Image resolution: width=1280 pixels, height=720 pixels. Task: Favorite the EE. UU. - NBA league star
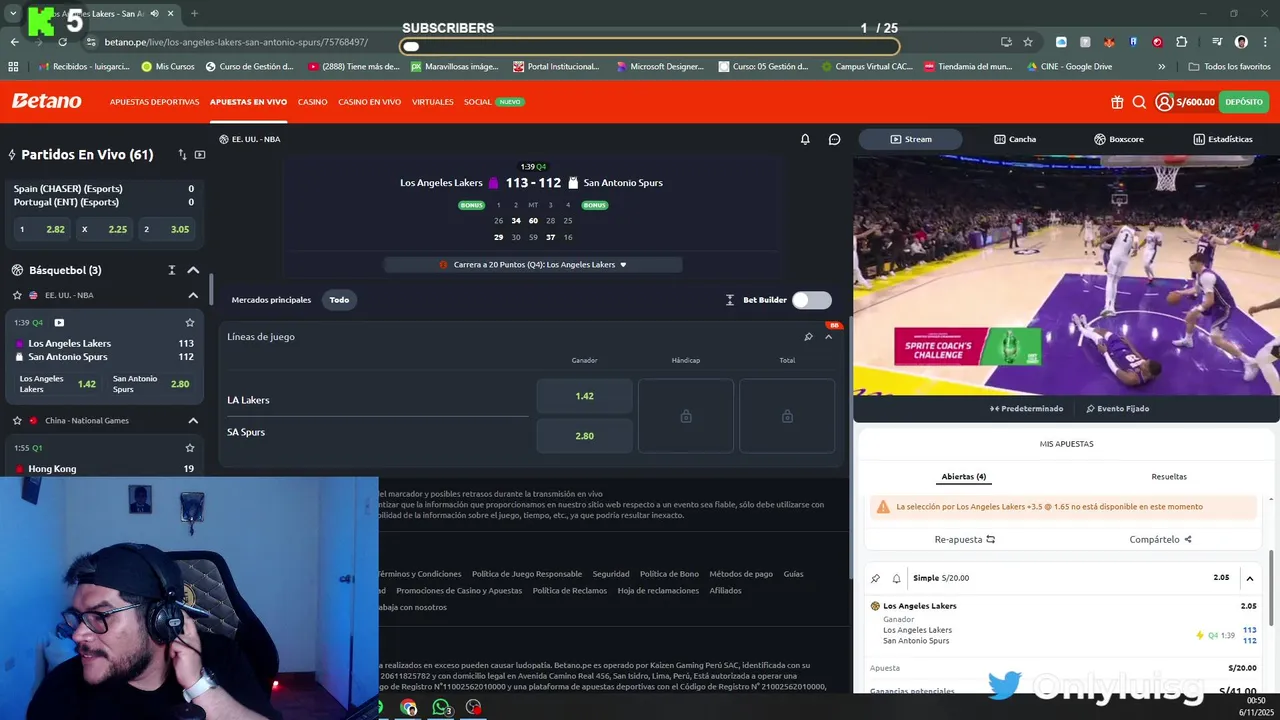point(17,295)
